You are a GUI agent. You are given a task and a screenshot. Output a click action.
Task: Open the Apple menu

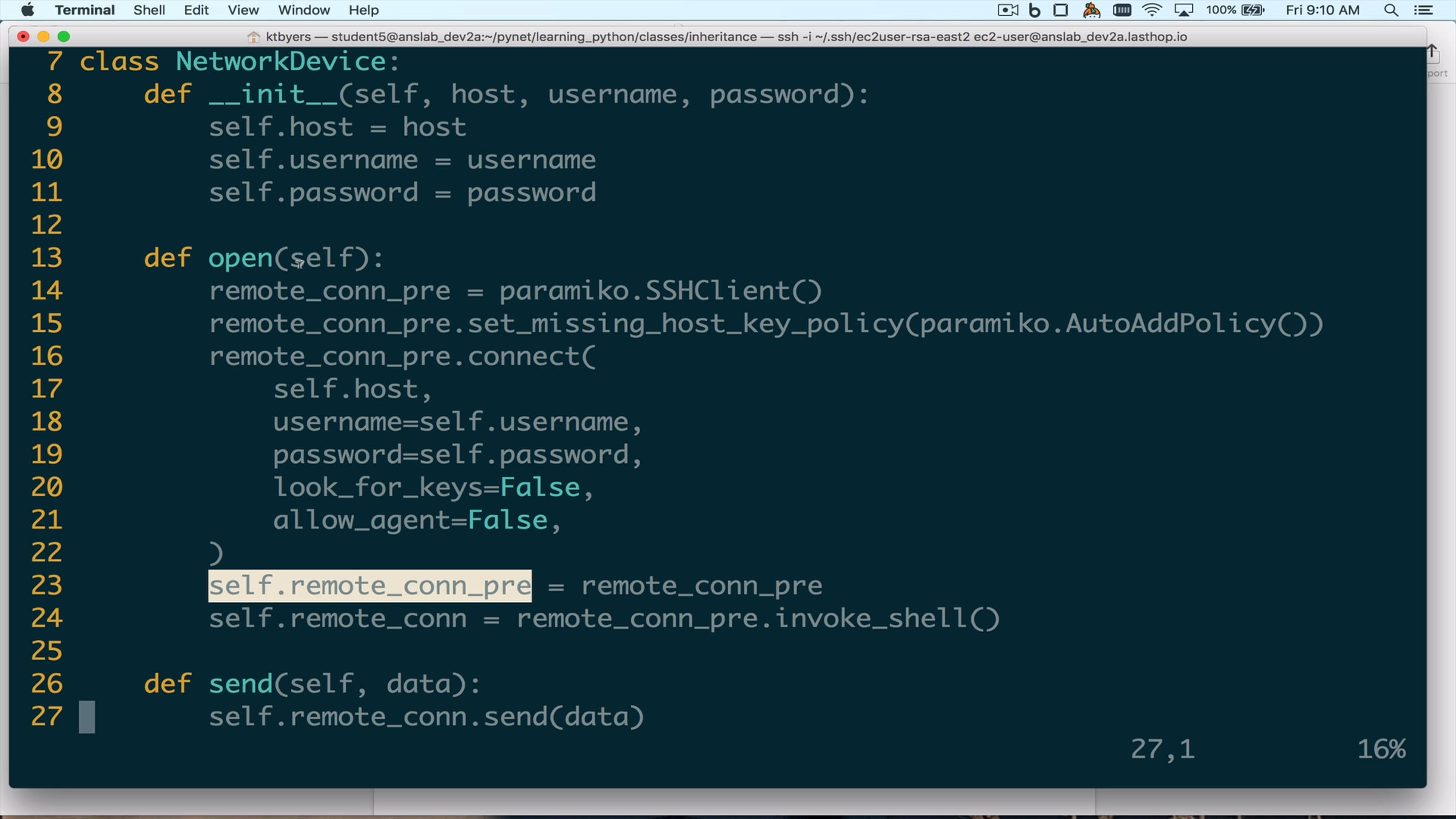click(27, 10)
